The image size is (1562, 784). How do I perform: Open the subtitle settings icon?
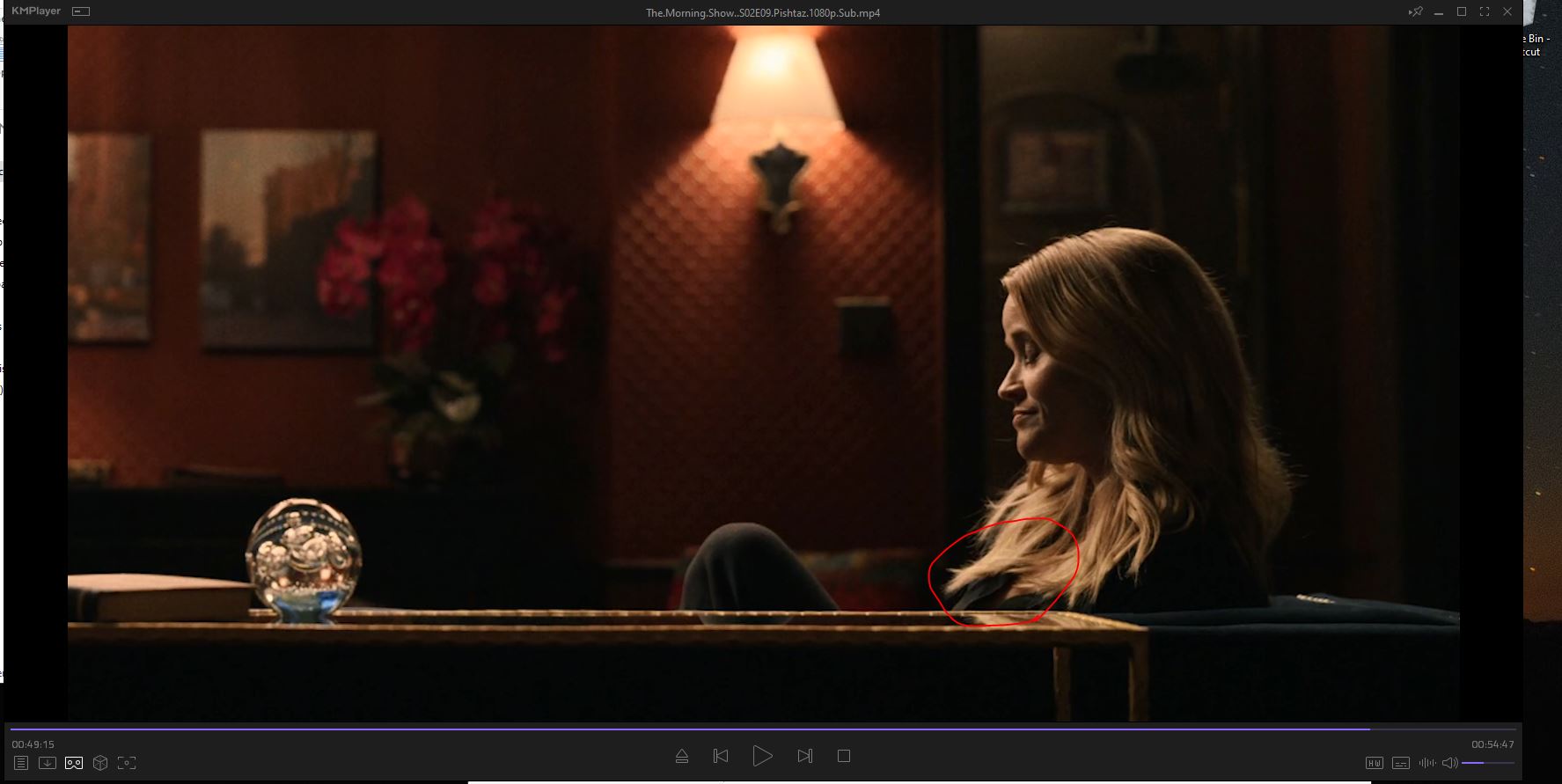pos(1401,763)
